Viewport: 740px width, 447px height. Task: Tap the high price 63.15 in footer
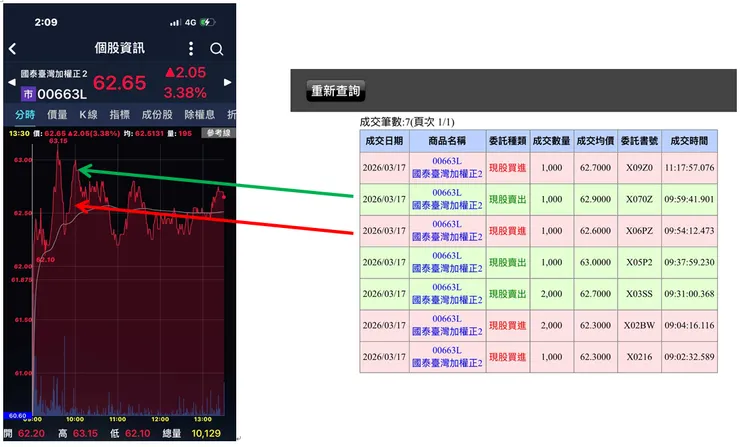click(x=85, y=433)
